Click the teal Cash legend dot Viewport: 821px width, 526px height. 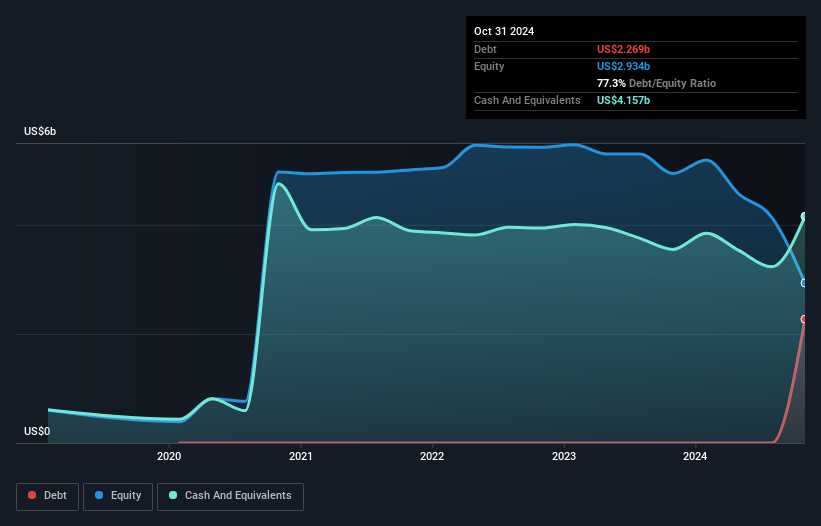[x=173, y=495]
